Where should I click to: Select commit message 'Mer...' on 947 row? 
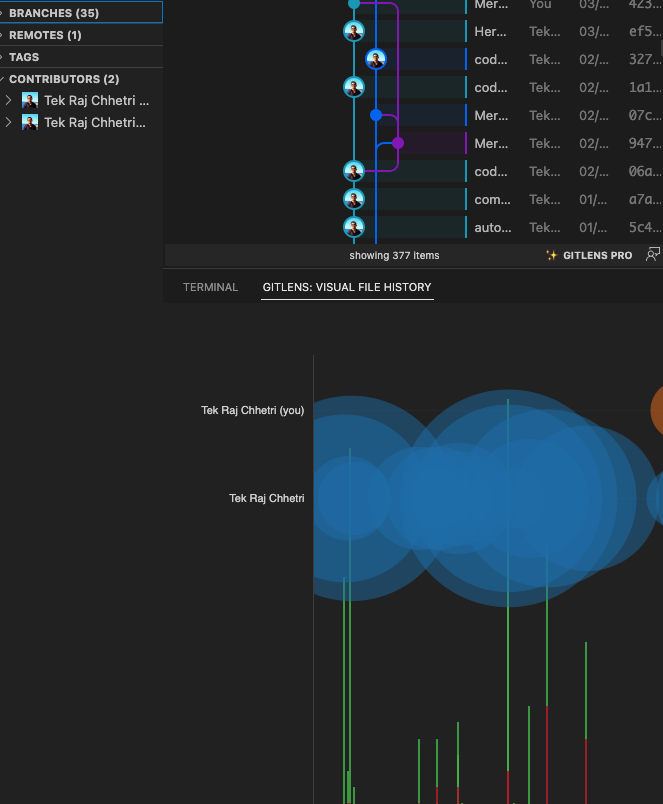[491, 144]
